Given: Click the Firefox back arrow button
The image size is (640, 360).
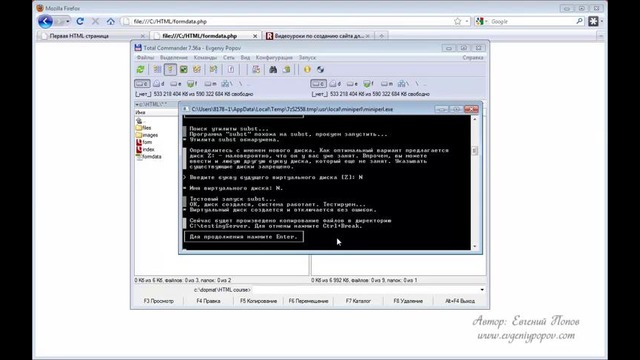Looking at the screenshot, I should coord(45,21).
